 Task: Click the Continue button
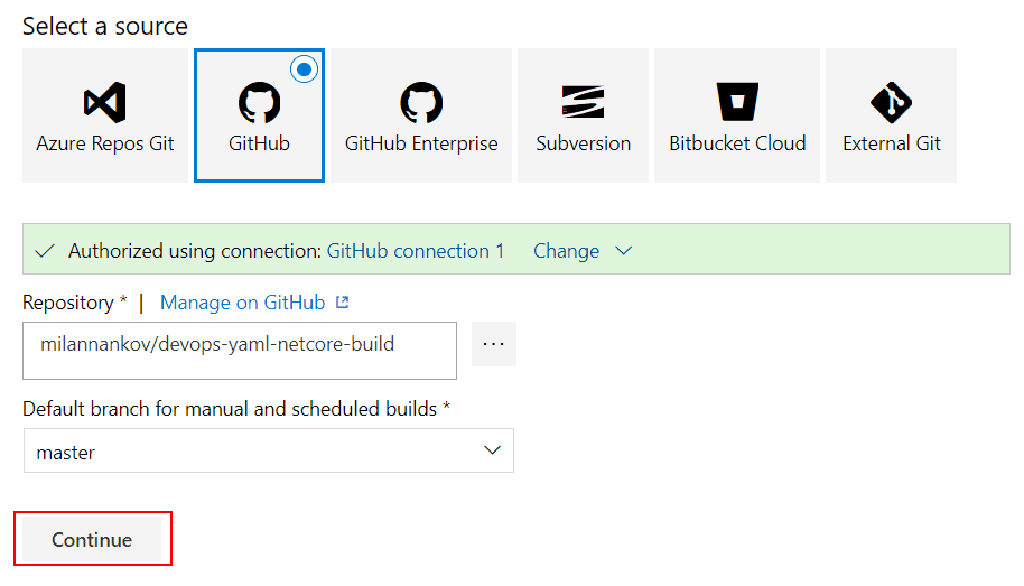(x=91, y=538)
